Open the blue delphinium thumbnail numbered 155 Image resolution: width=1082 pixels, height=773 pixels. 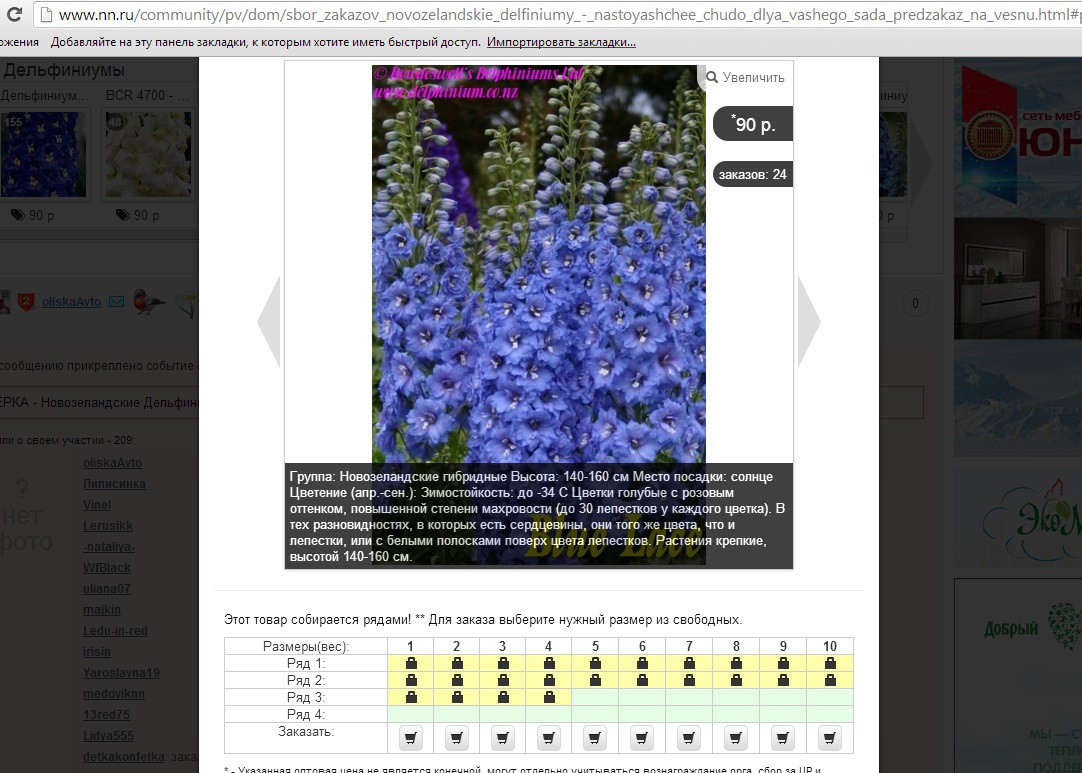(43, 155)
